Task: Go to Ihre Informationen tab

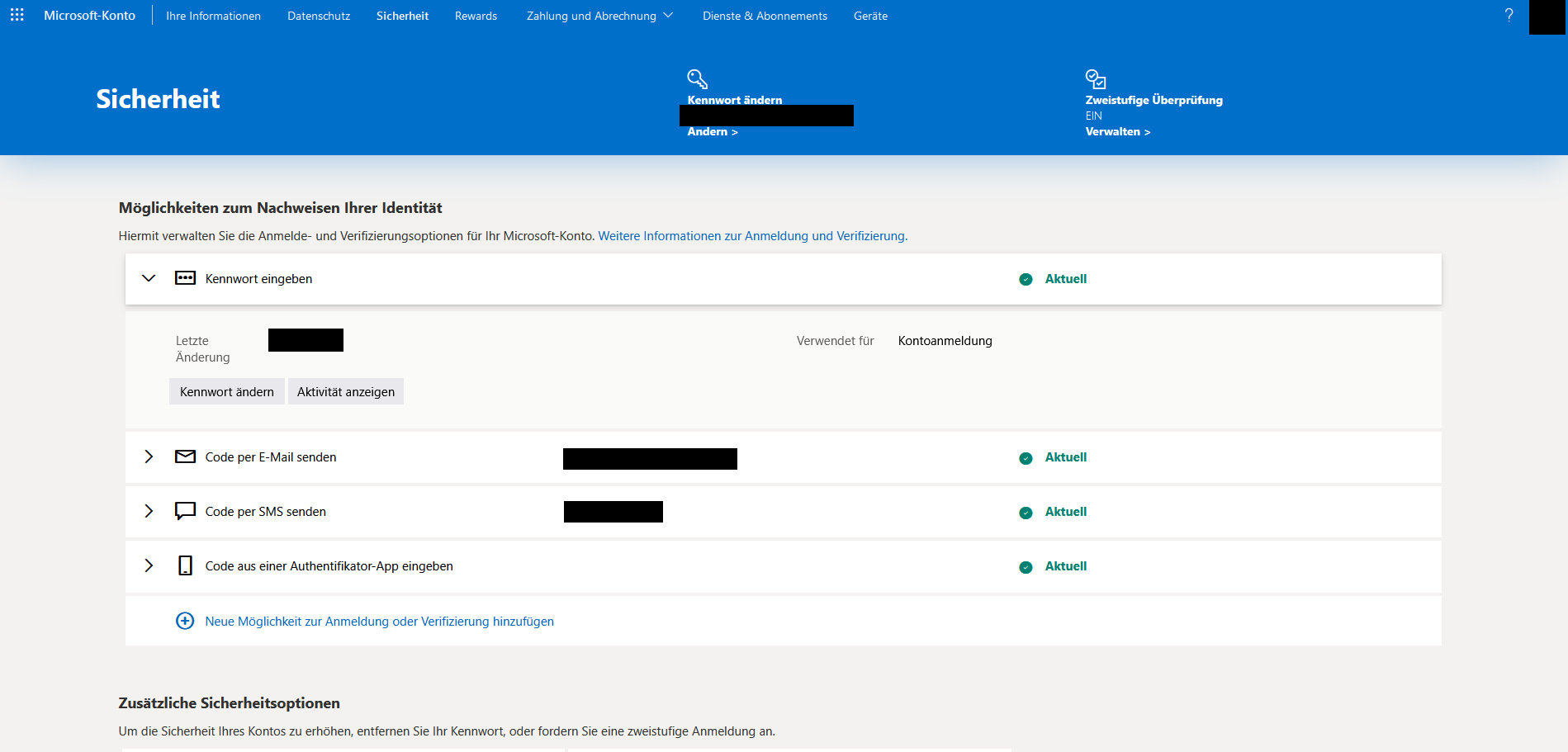Action: tap(213, 16)
